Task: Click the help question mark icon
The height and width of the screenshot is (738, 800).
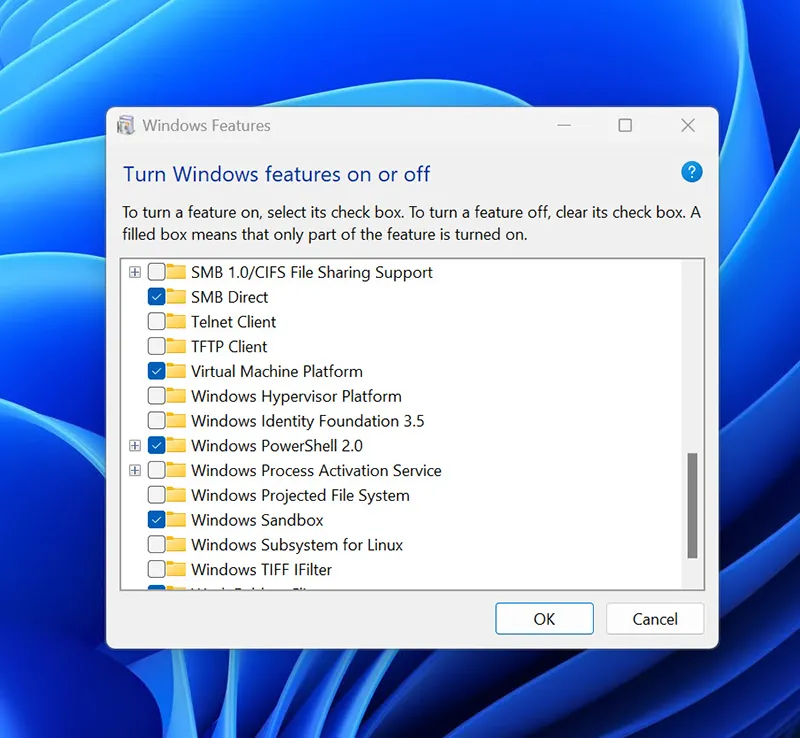Action: coord(691,172)
